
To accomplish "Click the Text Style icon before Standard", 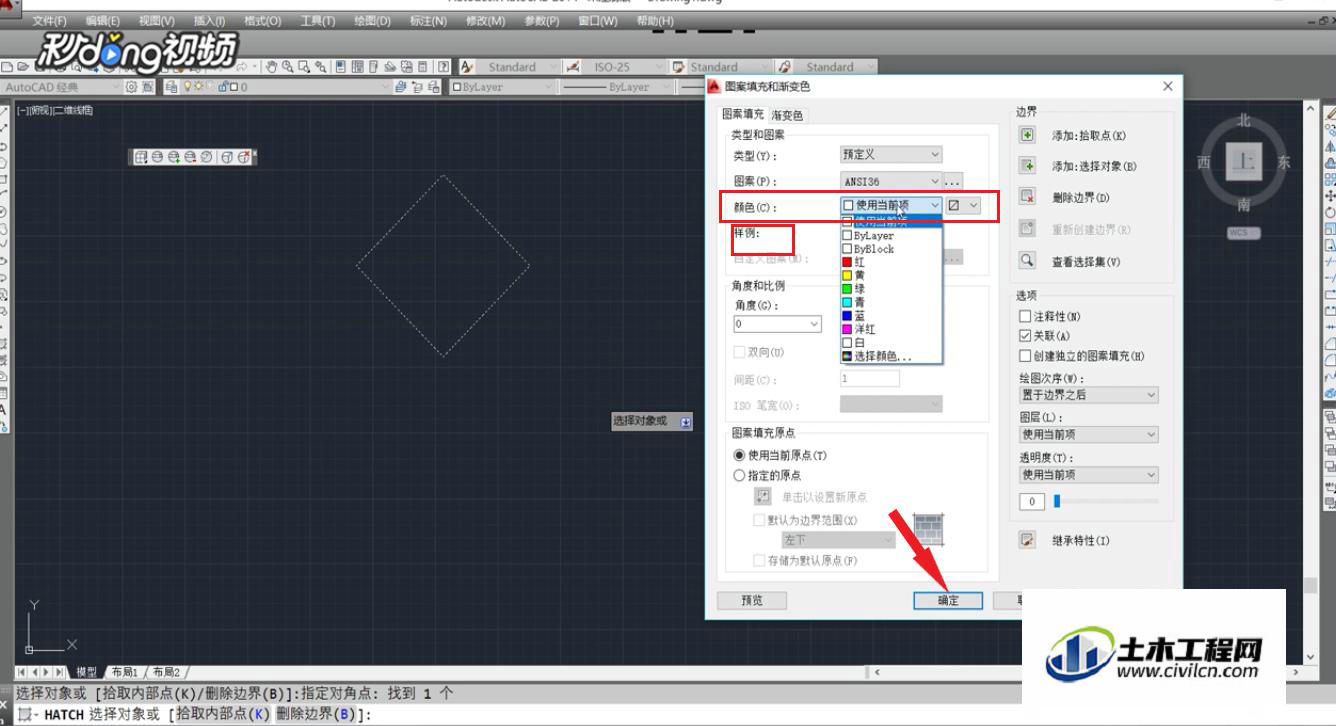I will pos(467,67).
